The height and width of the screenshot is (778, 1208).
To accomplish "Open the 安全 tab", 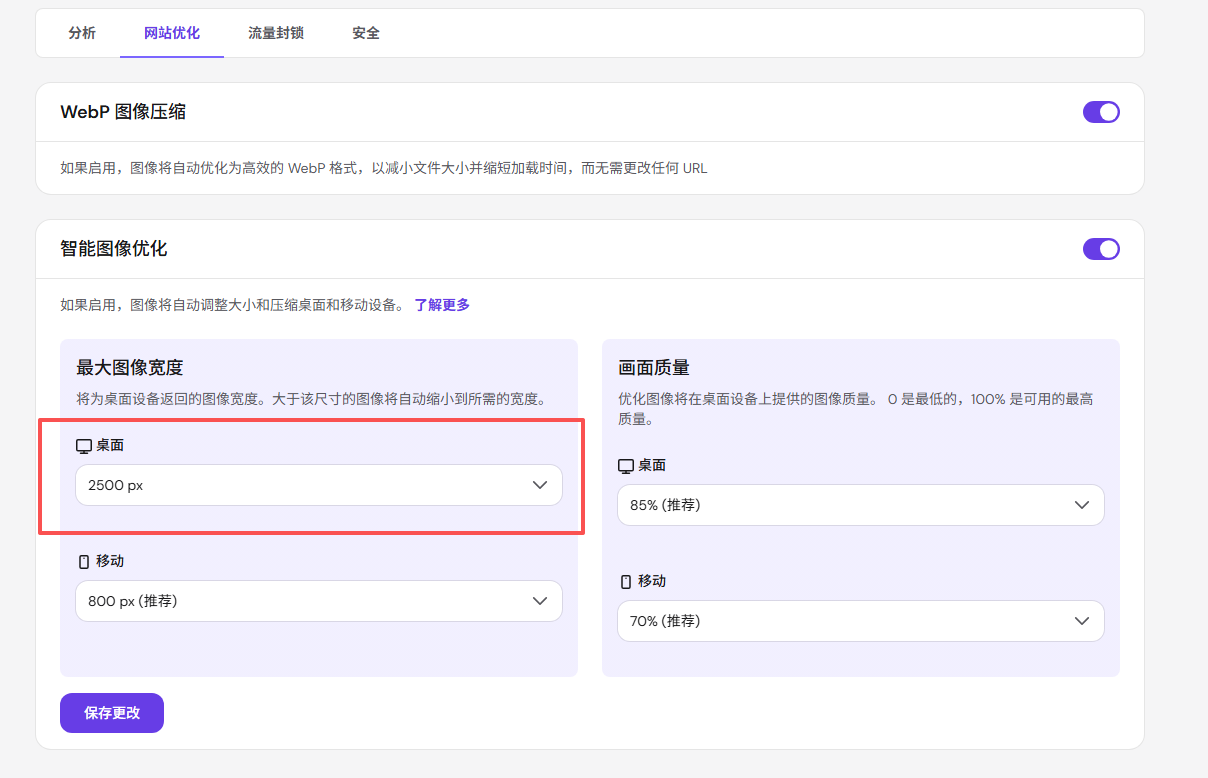I will click(x=366, y=33).
